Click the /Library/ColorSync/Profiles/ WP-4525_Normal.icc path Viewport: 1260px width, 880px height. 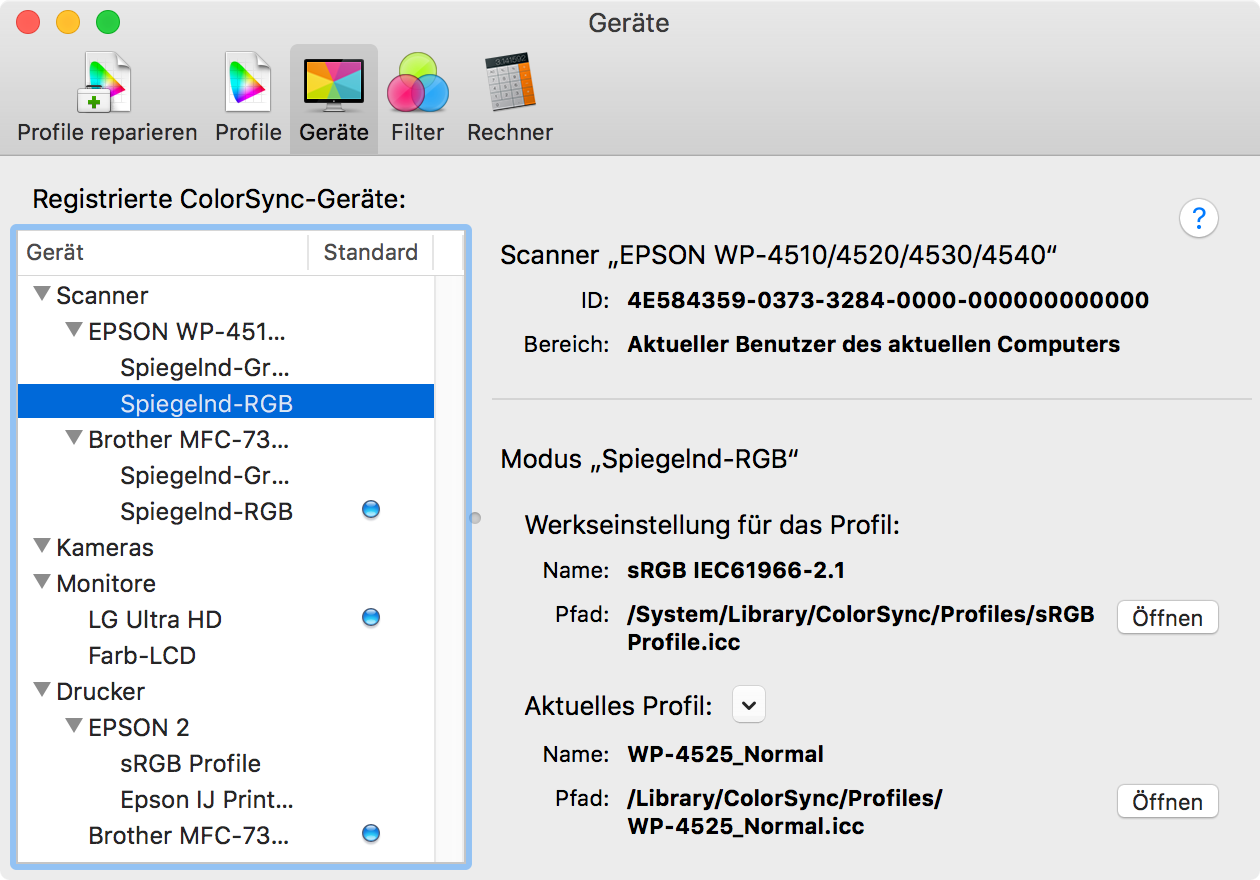coord(785,812)
